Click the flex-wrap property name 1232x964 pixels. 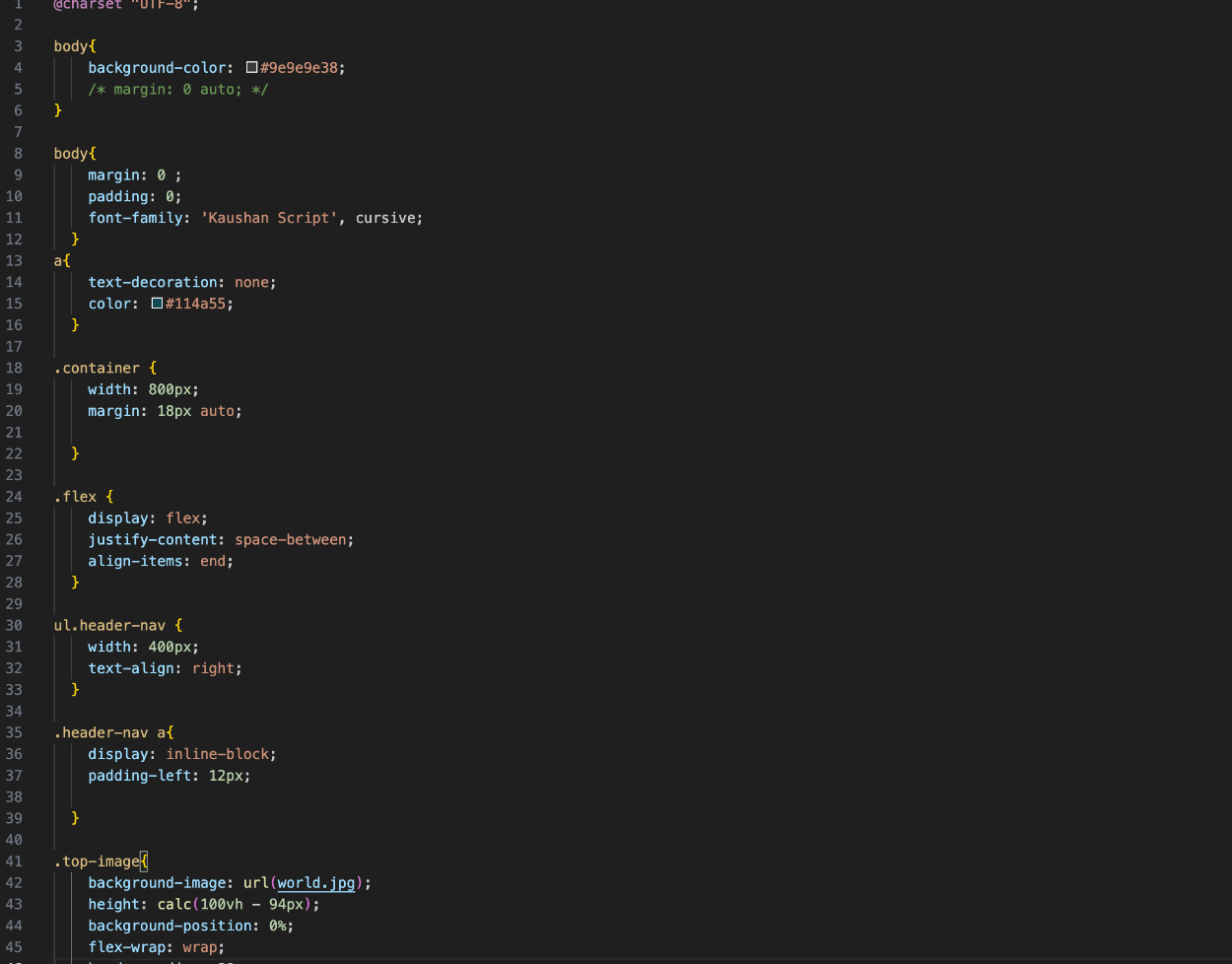click(x=126, y=947)
